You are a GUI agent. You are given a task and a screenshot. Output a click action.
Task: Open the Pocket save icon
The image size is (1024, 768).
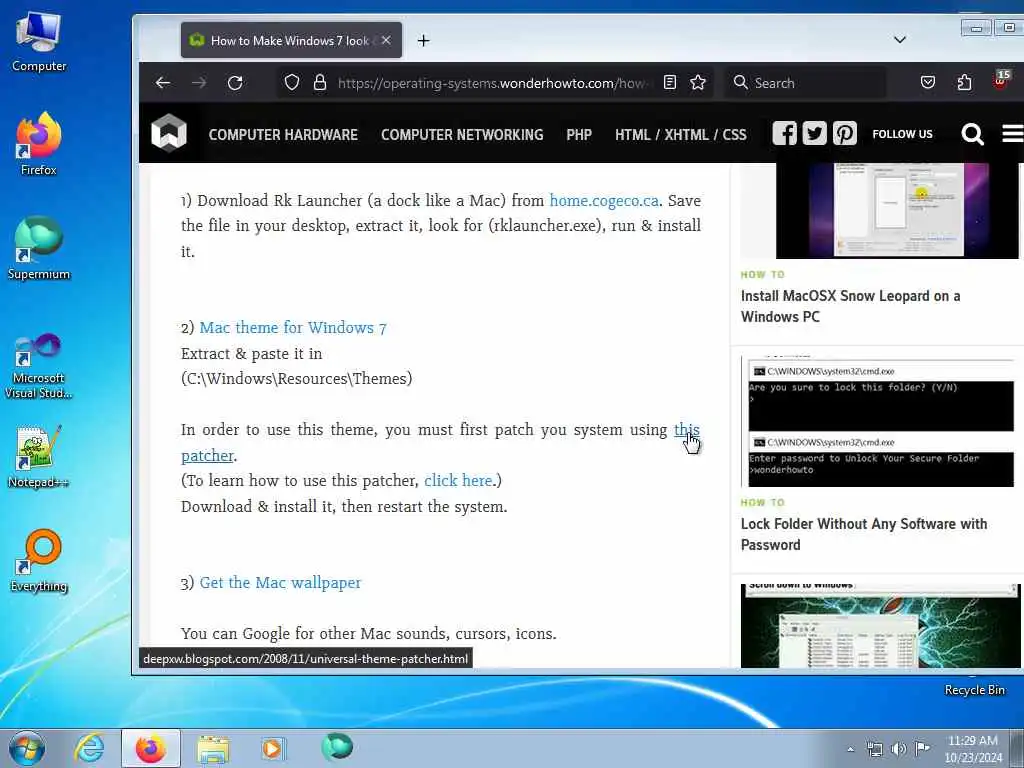tap(927, 82)
